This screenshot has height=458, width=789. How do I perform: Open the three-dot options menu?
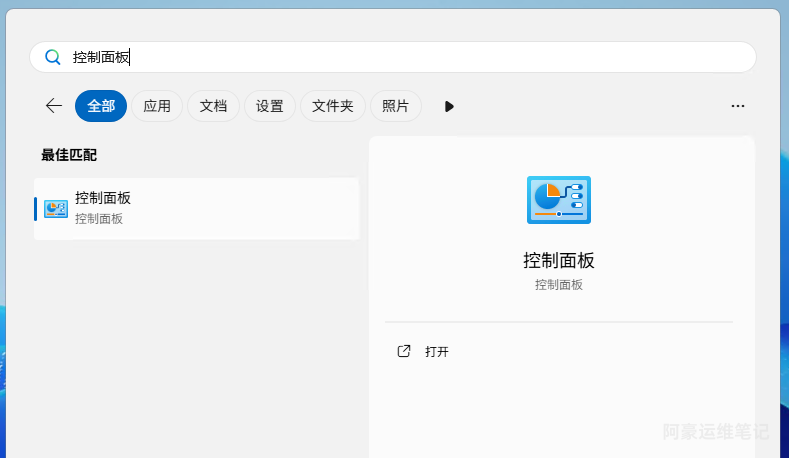coord(738,106)
